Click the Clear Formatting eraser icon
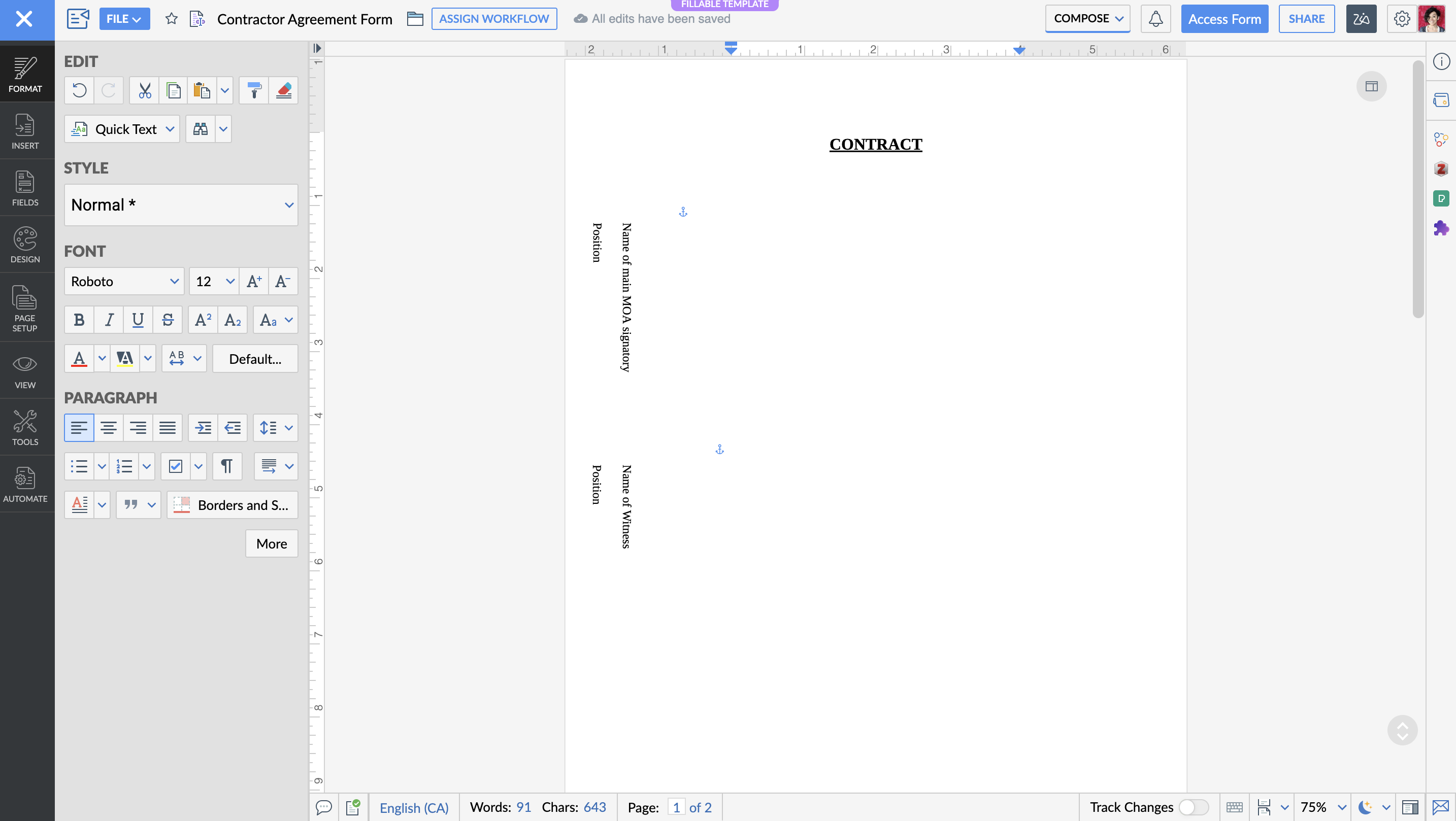The image size is (1456, 821). [x=283, y=90]
